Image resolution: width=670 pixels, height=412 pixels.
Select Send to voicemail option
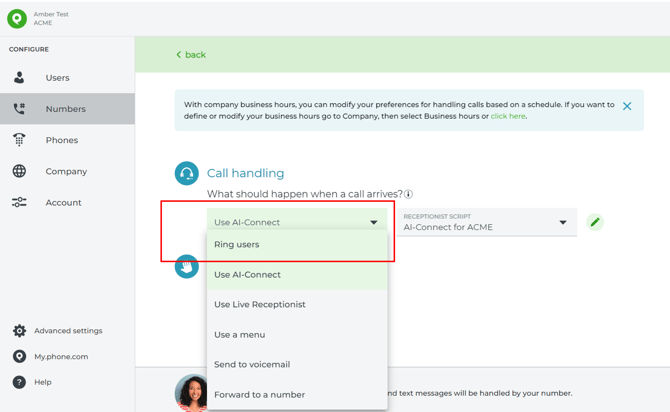(297, 365)
